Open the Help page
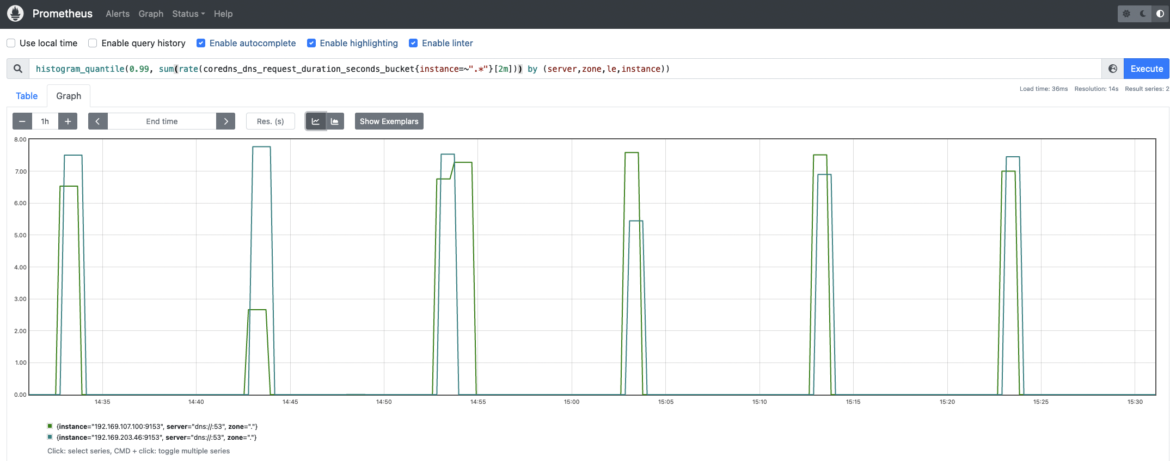Viewport: 1170px width, 461px height. point(223,13)
